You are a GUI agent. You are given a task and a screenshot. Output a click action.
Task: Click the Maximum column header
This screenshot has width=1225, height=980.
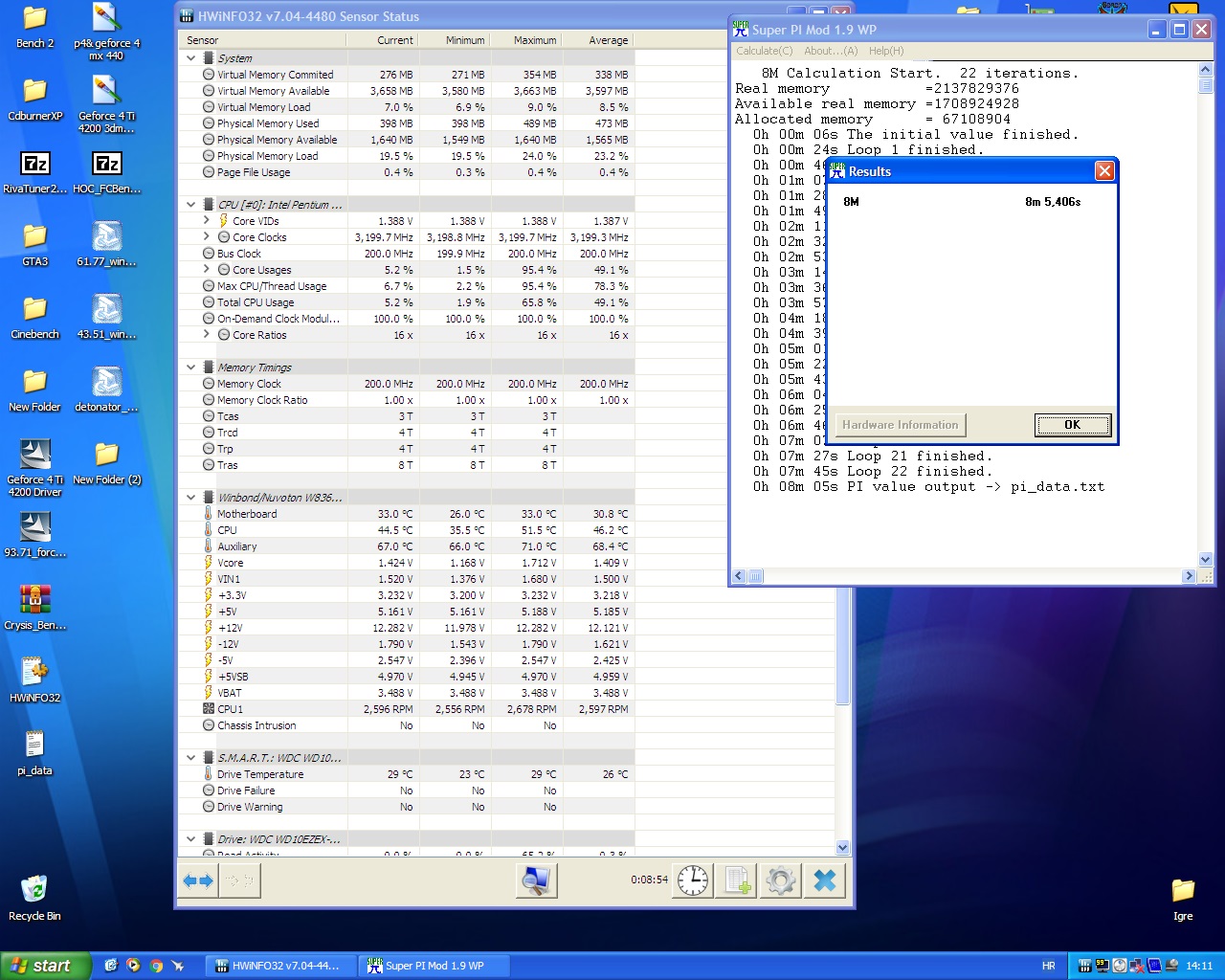tap(534, 40)
